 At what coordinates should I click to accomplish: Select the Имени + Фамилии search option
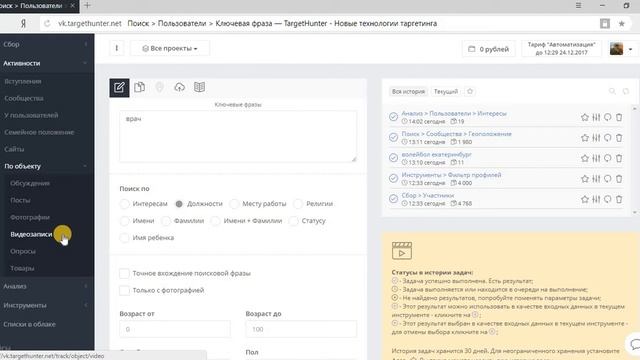click(216, 221)
